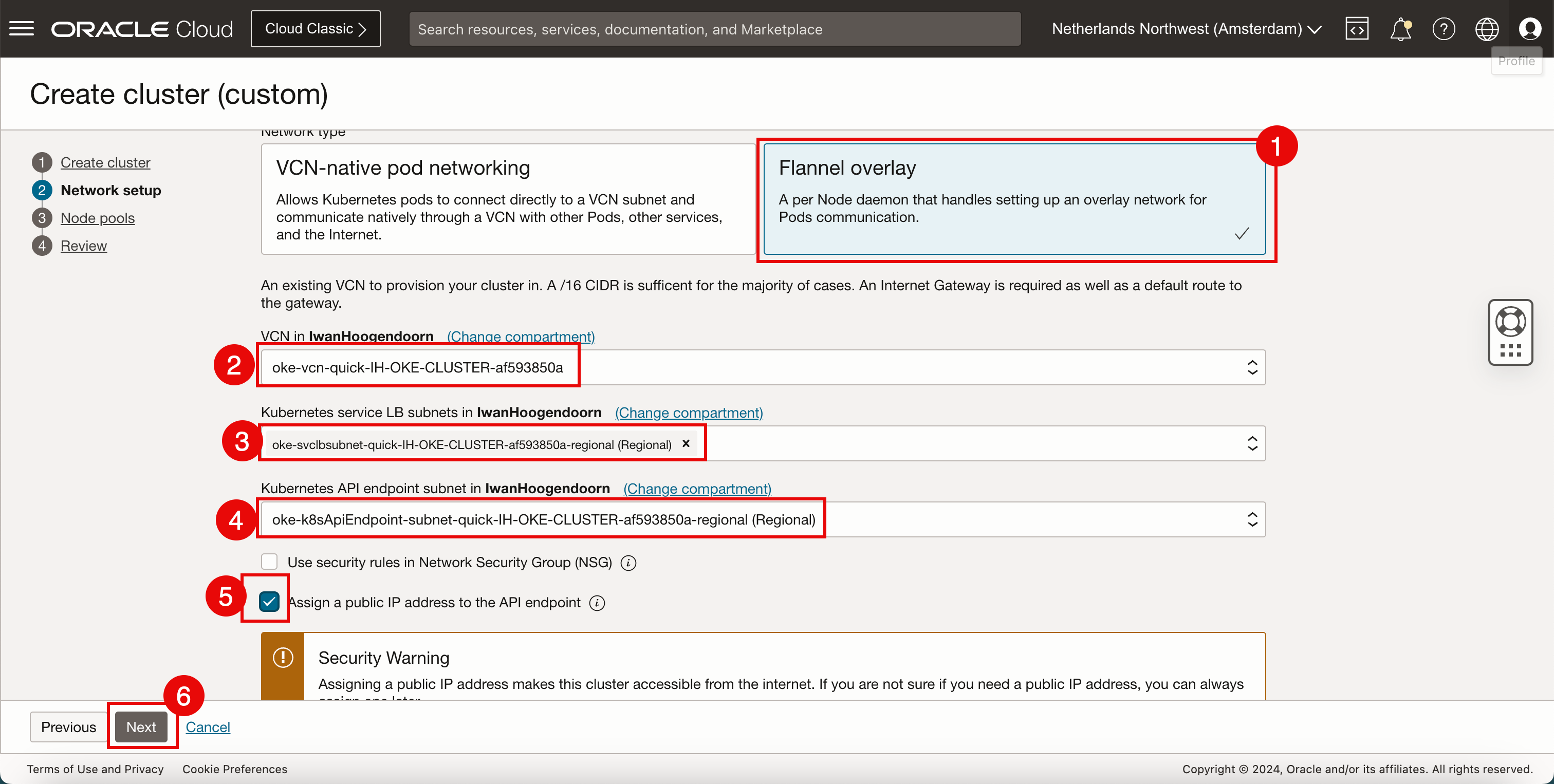Enable Network Security Group rules checkbox
Image resolution: width=1554 pixels, height=784 pixels.
coord(269,562)
